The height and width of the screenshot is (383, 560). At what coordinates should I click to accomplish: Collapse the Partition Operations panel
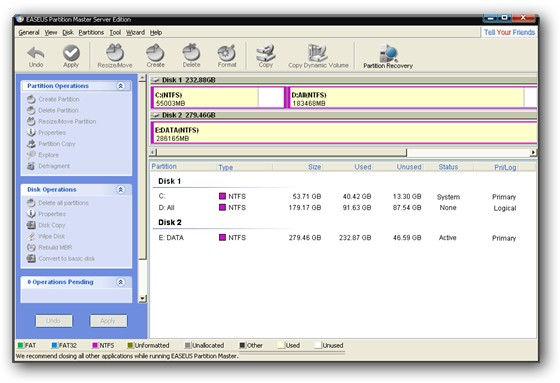click(121, 86)
